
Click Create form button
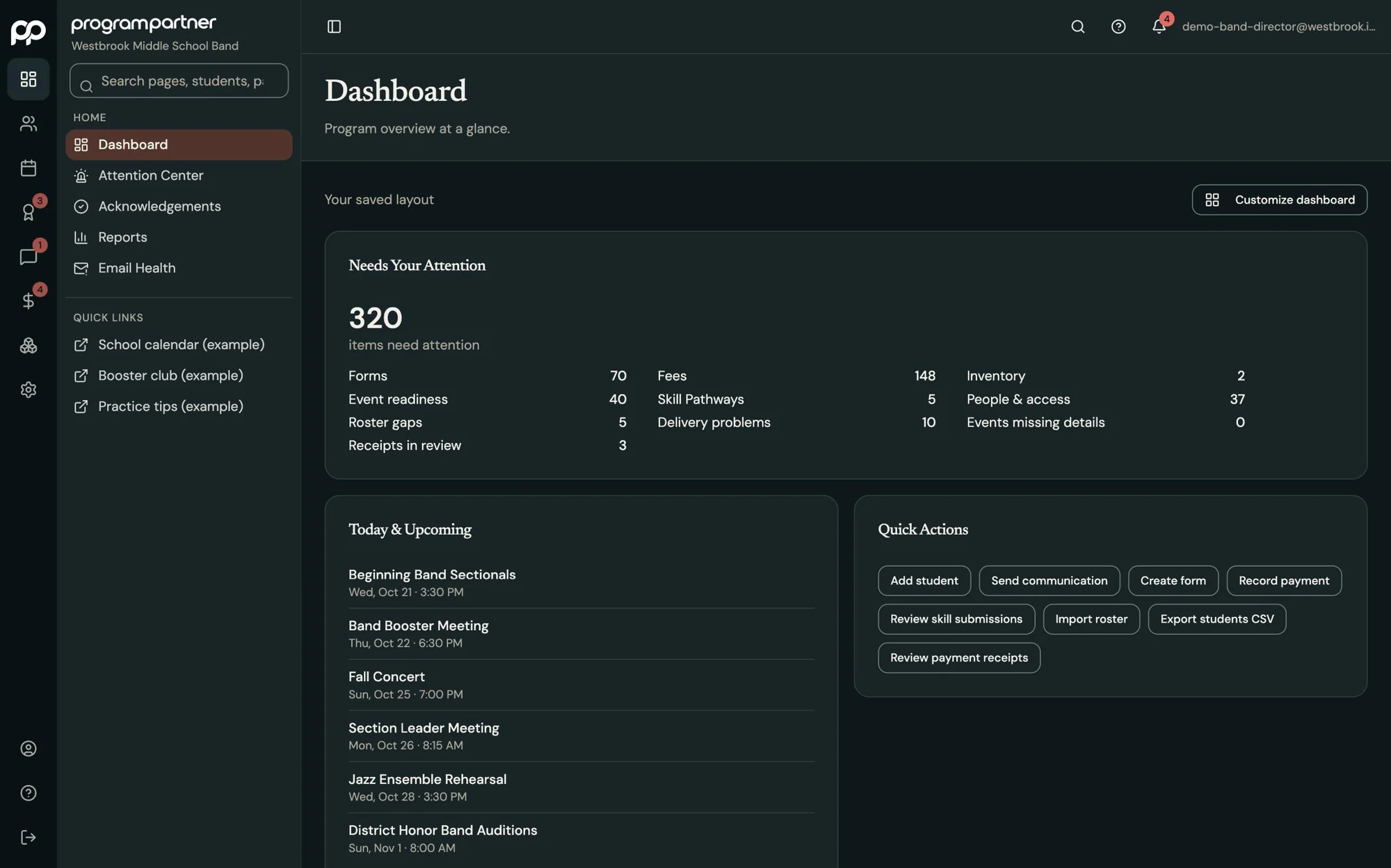click(x=1173, y=581)
